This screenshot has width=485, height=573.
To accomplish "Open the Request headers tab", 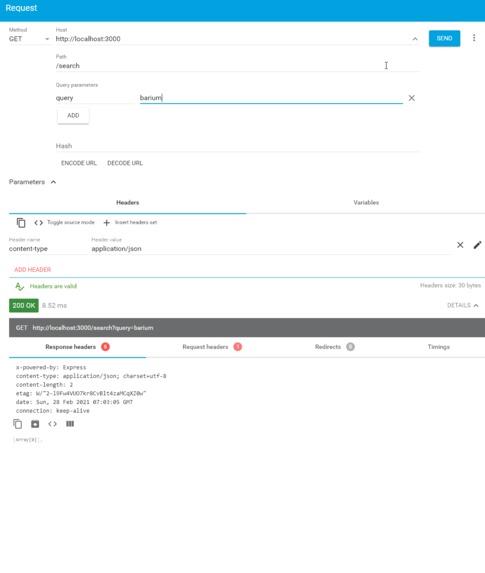I will [x=212, y=347].
